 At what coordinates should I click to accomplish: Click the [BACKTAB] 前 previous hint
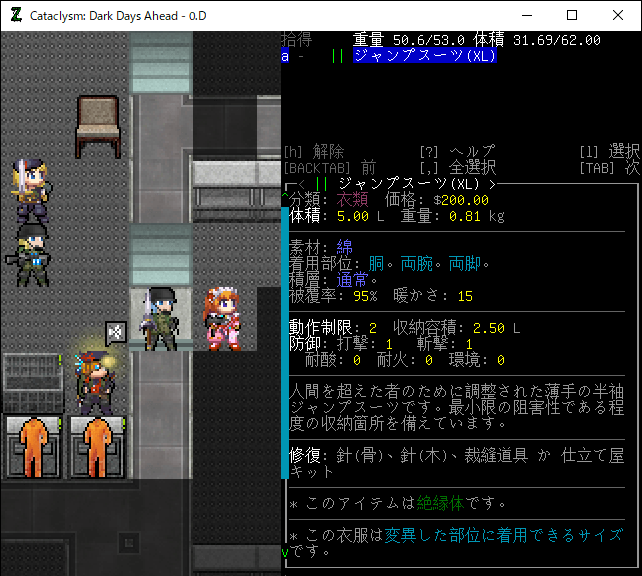click(330, 168)
